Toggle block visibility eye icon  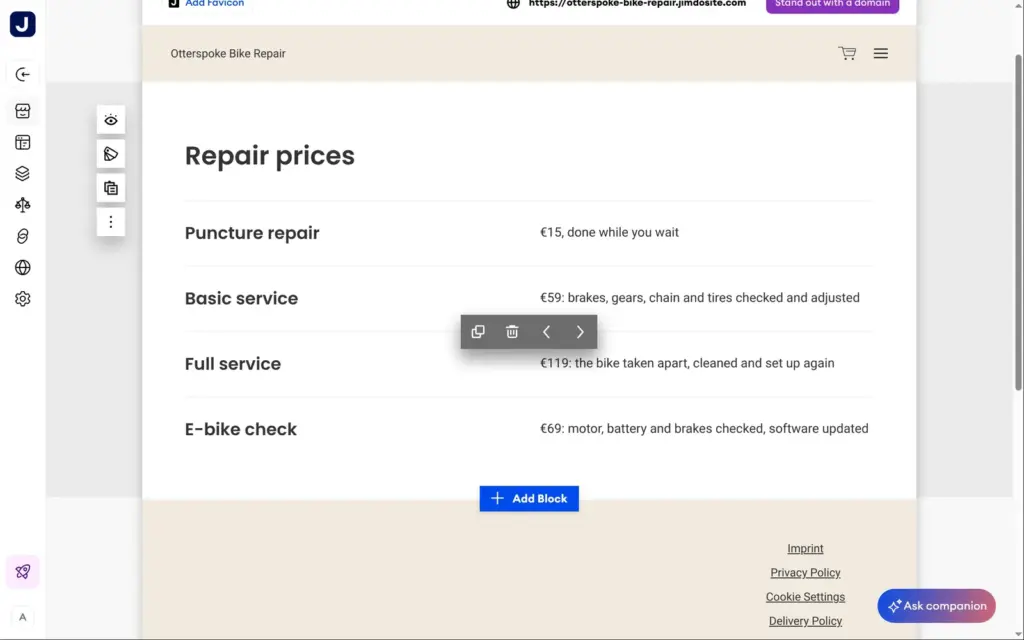pos(111,120)
